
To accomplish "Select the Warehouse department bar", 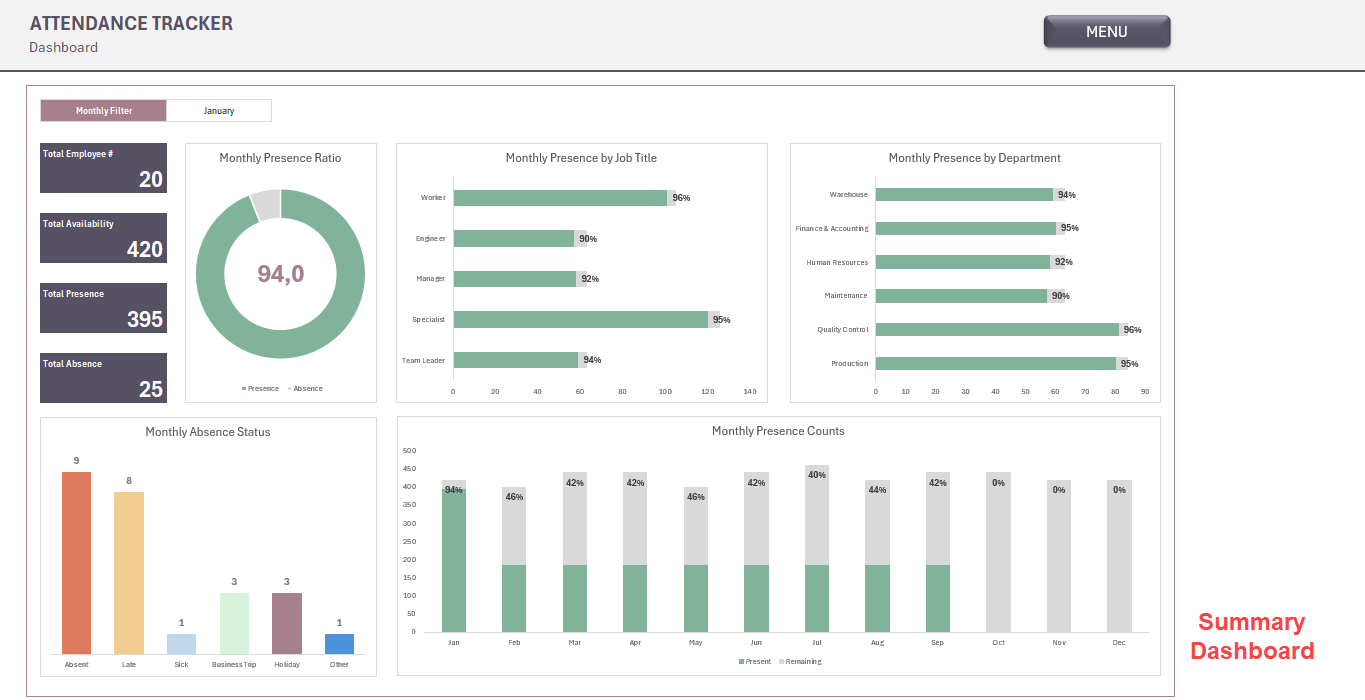I will (964, 195).
